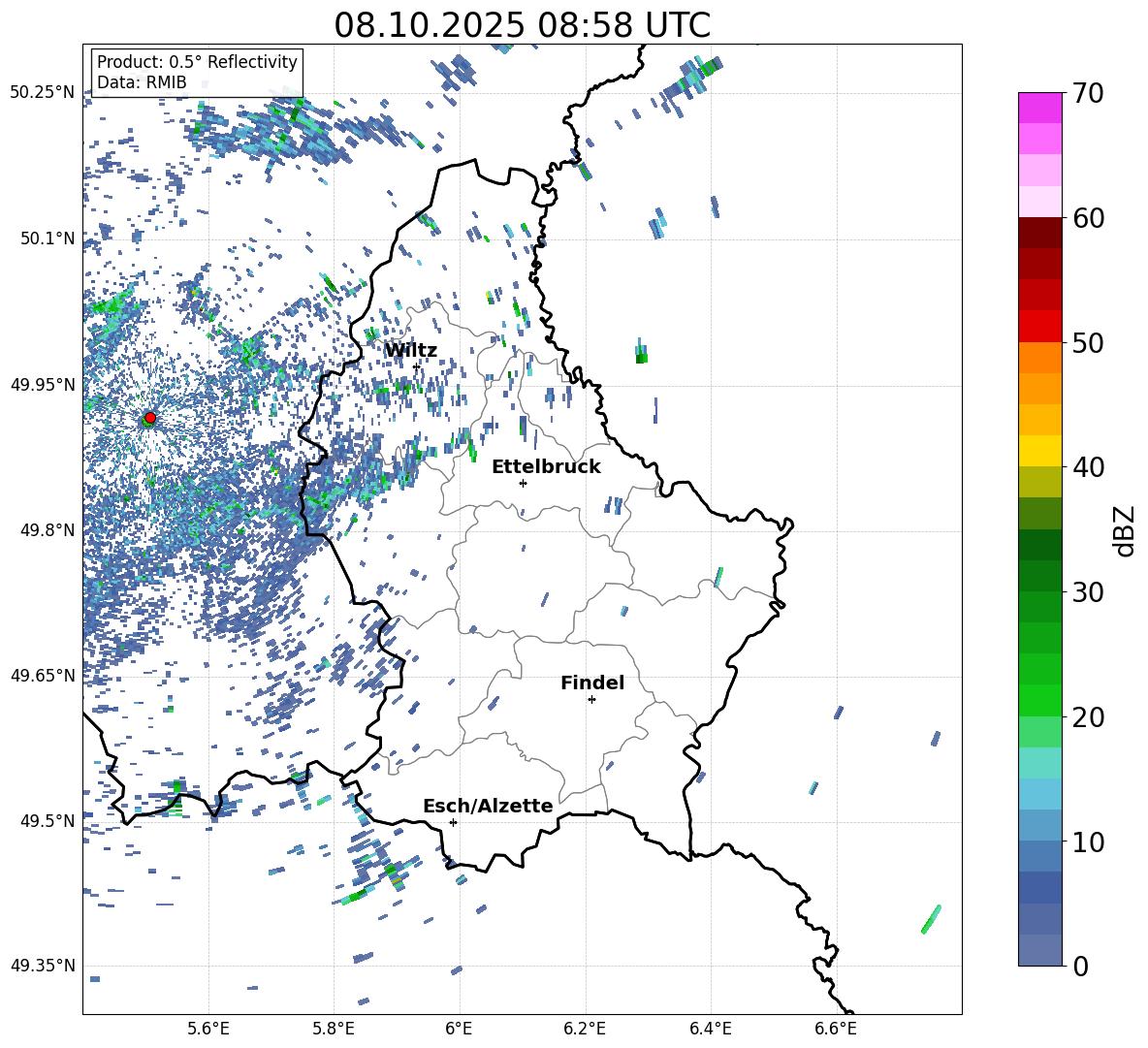Click the Wiltz city label
Viewport: 1148px width, 1048px height.
click(411, 351)
